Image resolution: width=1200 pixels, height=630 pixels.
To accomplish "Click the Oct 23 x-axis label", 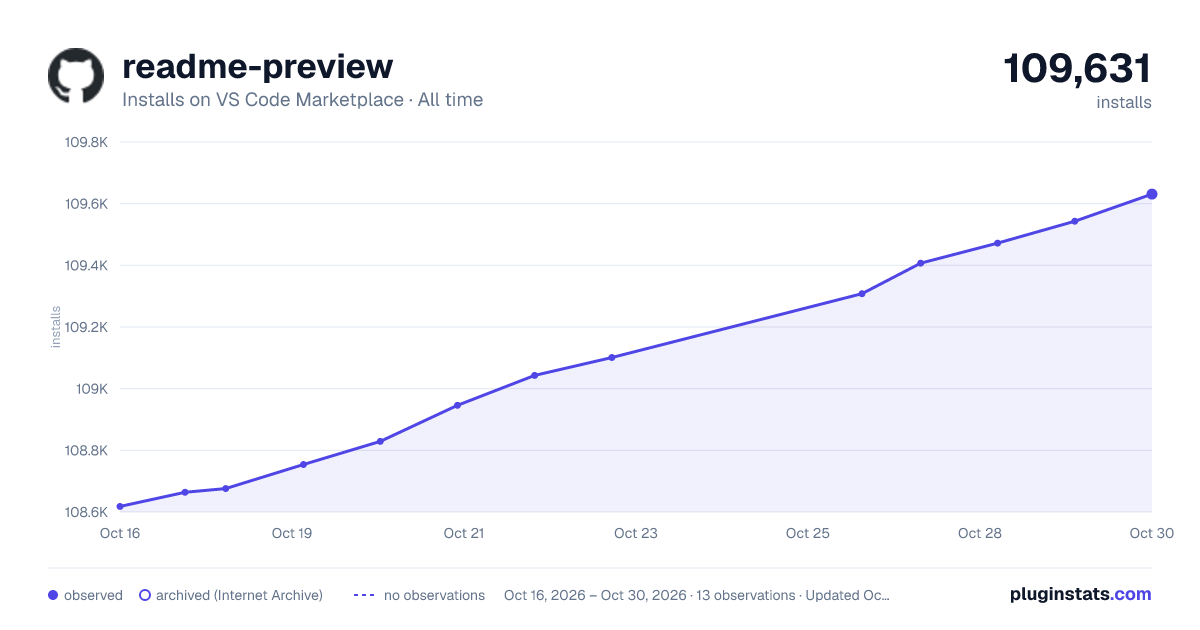I will [x=636, y=533].
